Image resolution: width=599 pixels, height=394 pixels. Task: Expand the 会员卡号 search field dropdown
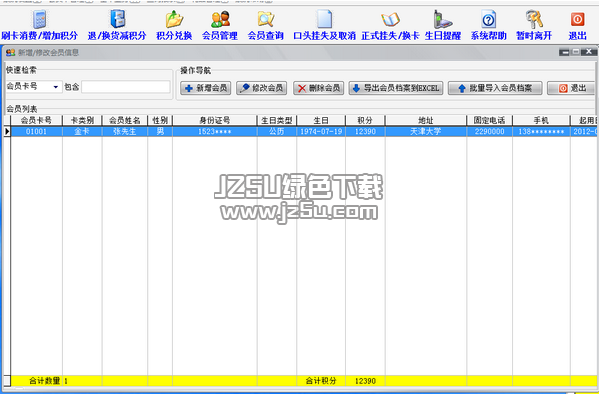(x=56, y=87)
